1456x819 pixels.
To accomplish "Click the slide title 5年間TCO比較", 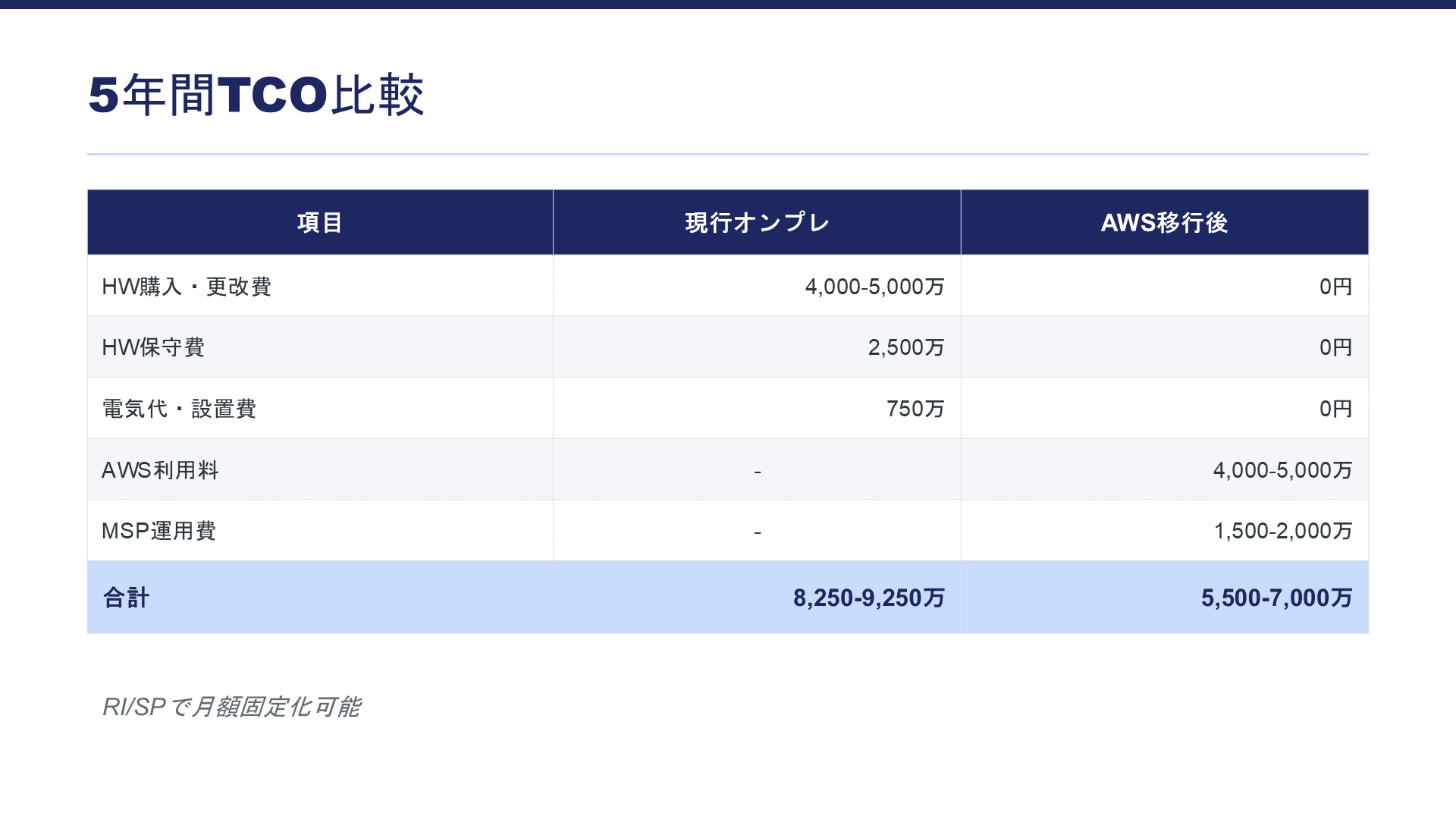I will (x=256, y=96).
